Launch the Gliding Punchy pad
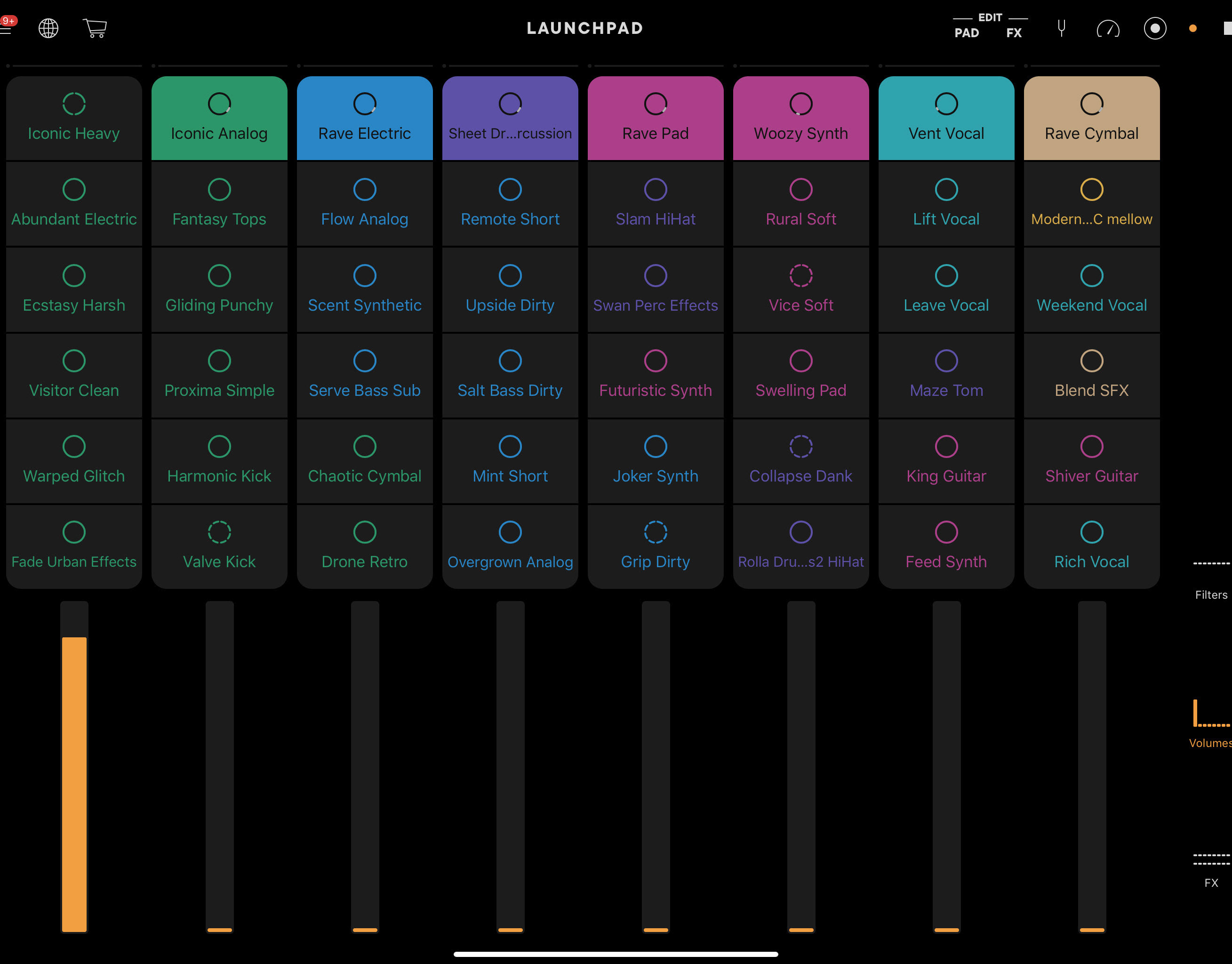 [x=219, y=289]
